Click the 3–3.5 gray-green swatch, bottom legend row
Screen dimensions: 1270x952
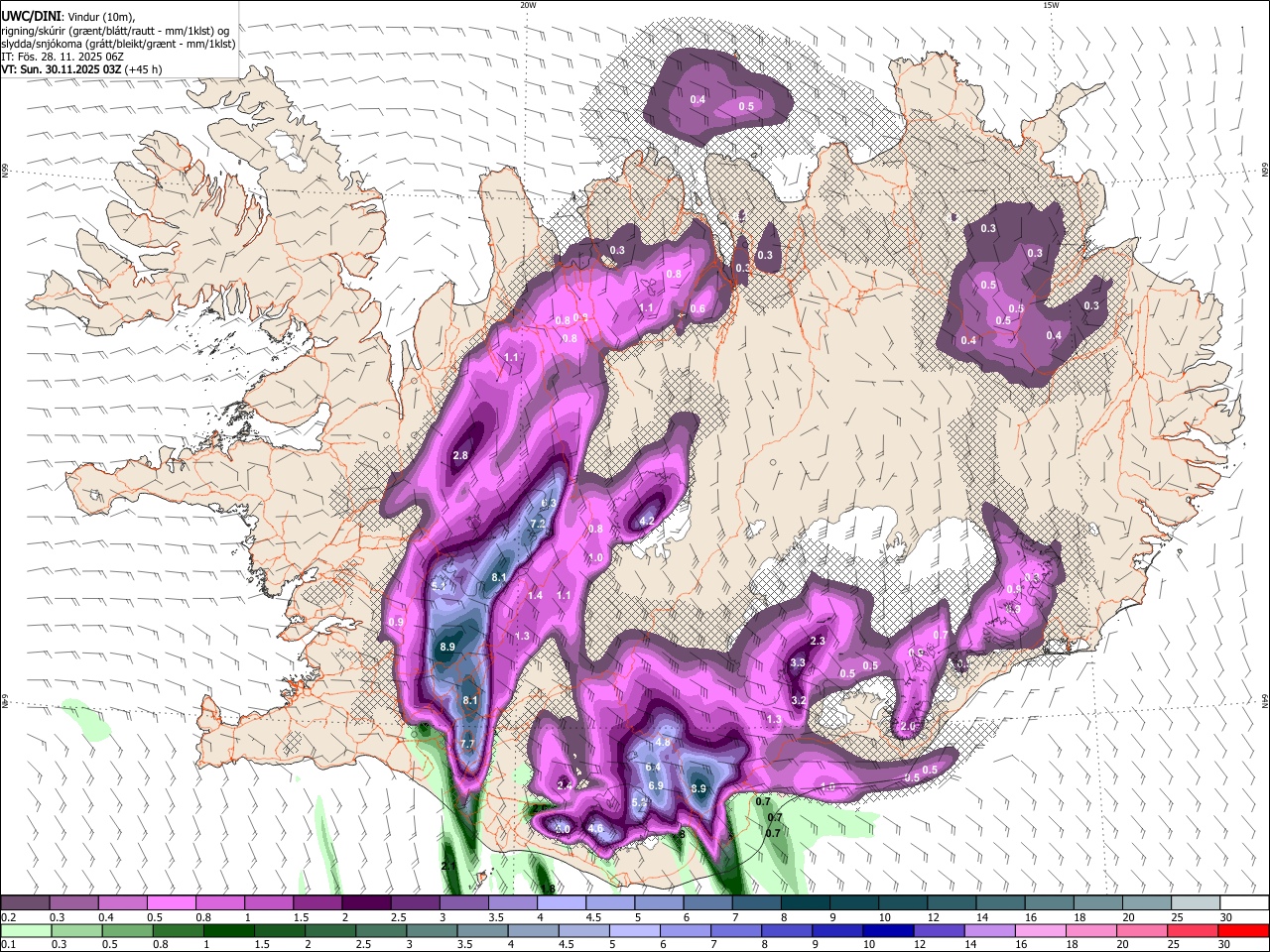431,931
